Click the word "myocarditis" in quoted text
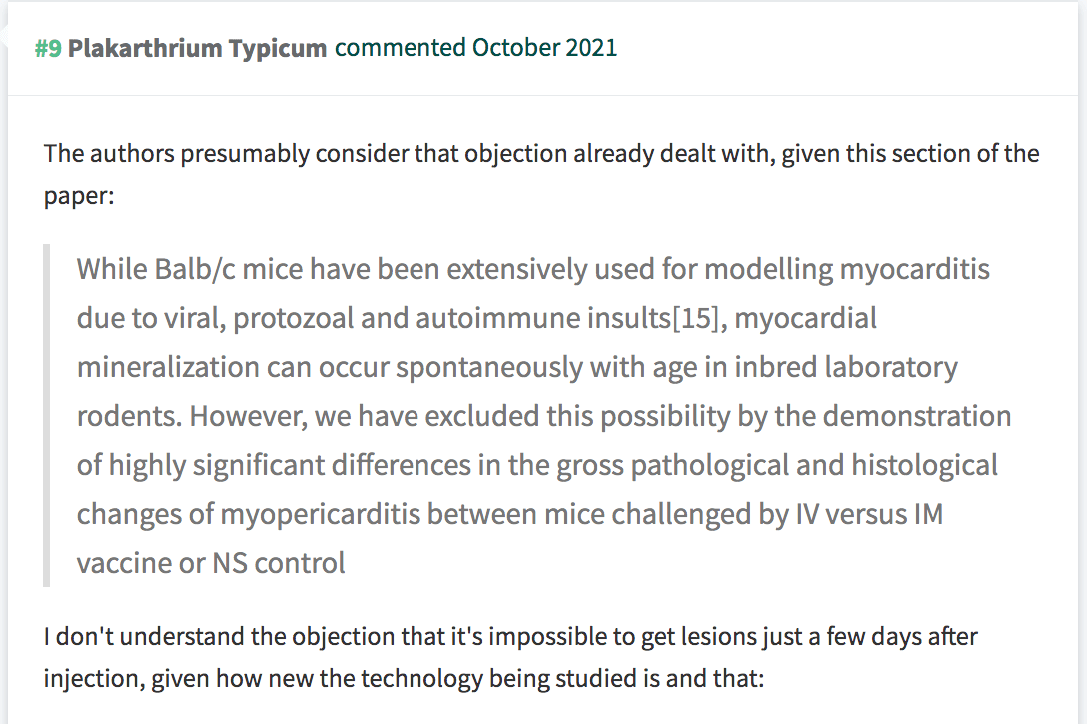 coord(914,269)
